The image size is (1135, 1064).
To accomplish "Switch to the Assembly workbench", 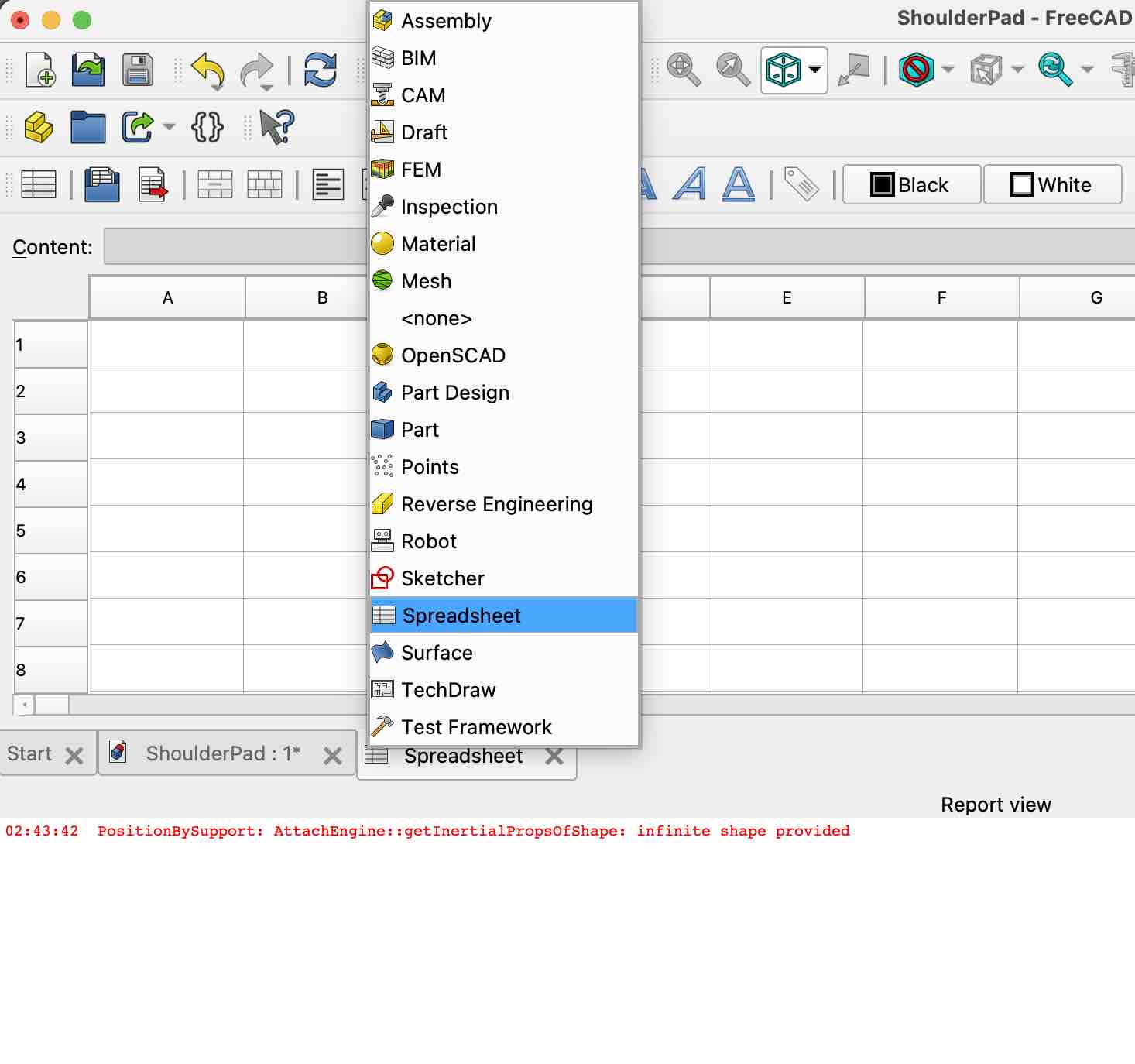I will 504,21.
